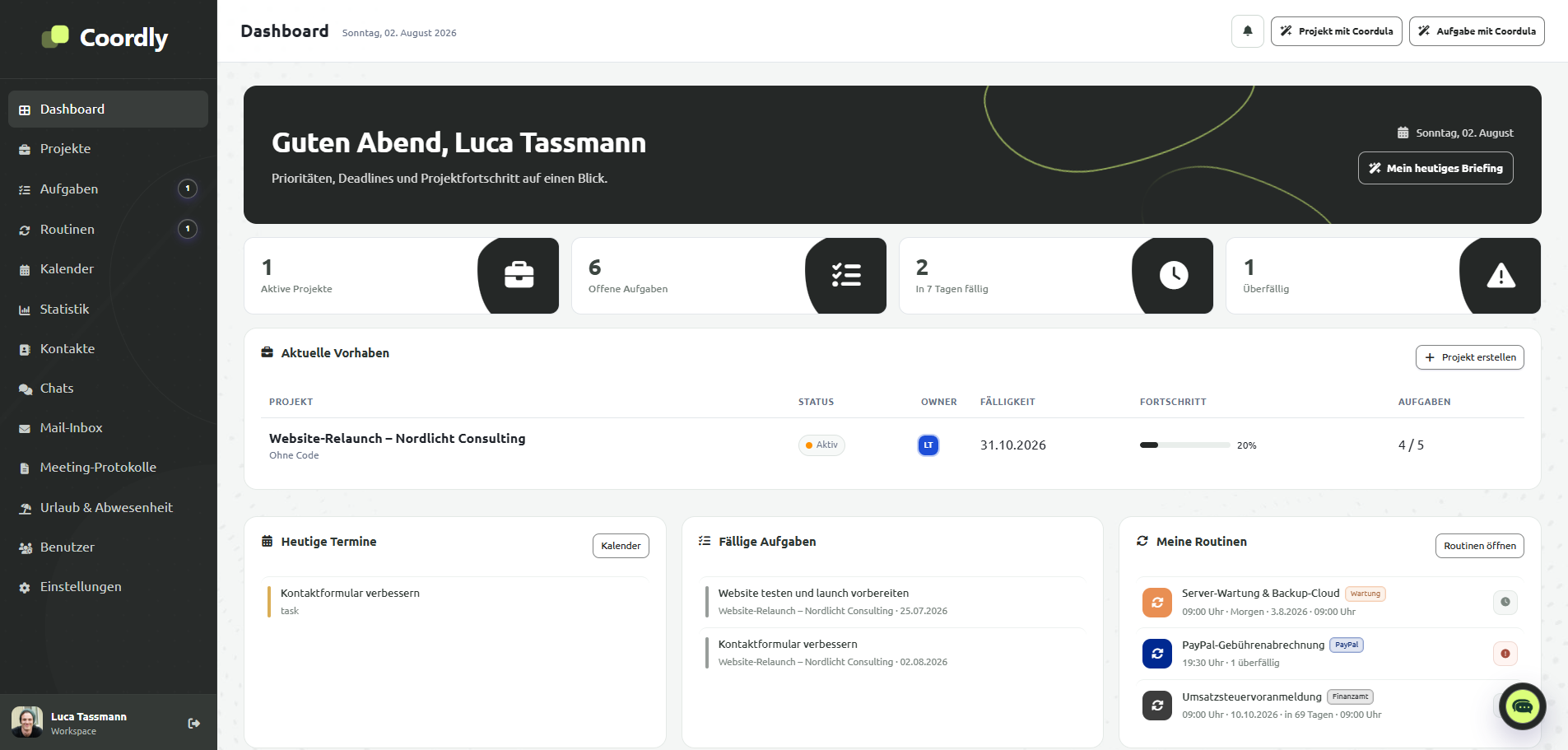Click Projekt mit Coordula button

pyautogui.click(x=1336, y=31)
